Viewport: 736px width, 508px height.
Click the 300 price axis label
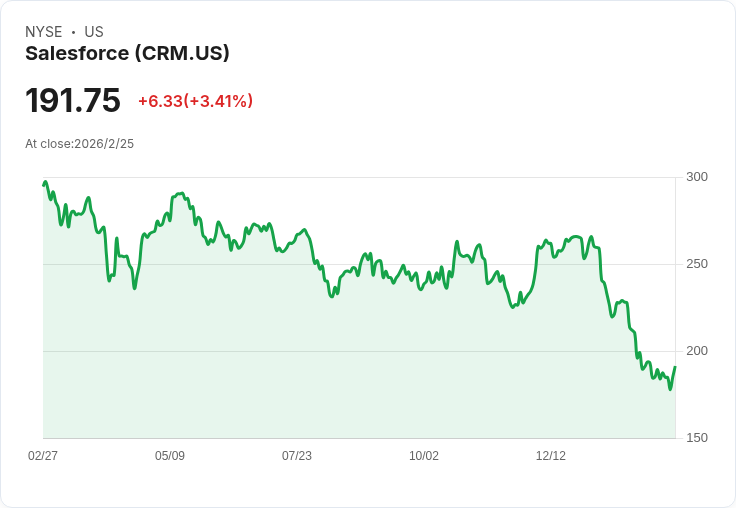click(x=697, y=177)
